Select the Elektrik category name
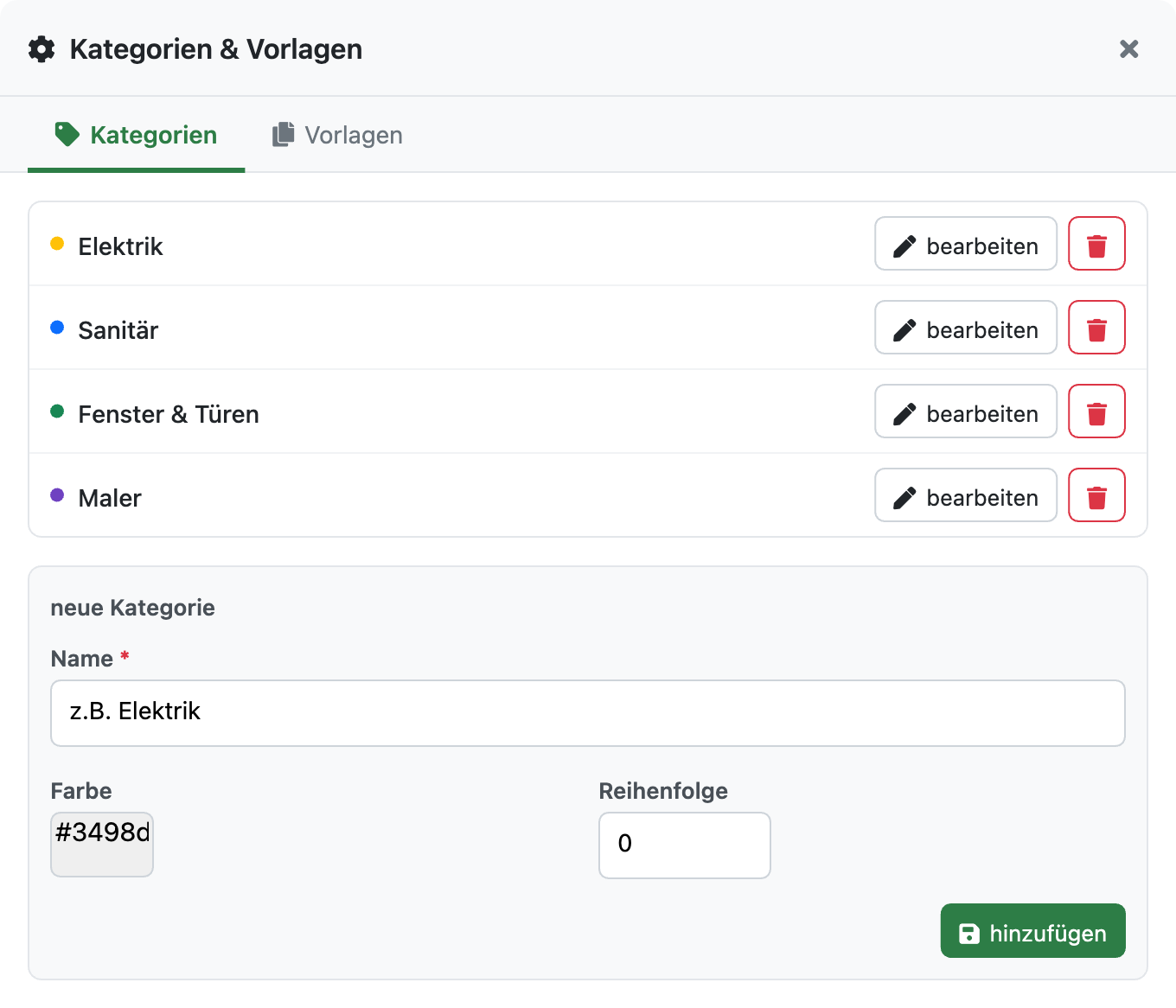The height and width of the screenshot is (1008, 1176). pos(120,246)
